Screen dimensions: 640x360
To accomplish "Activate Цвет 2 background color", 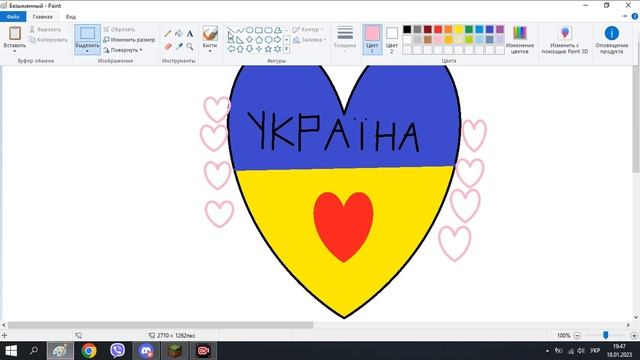I will [x=391, y=39].
